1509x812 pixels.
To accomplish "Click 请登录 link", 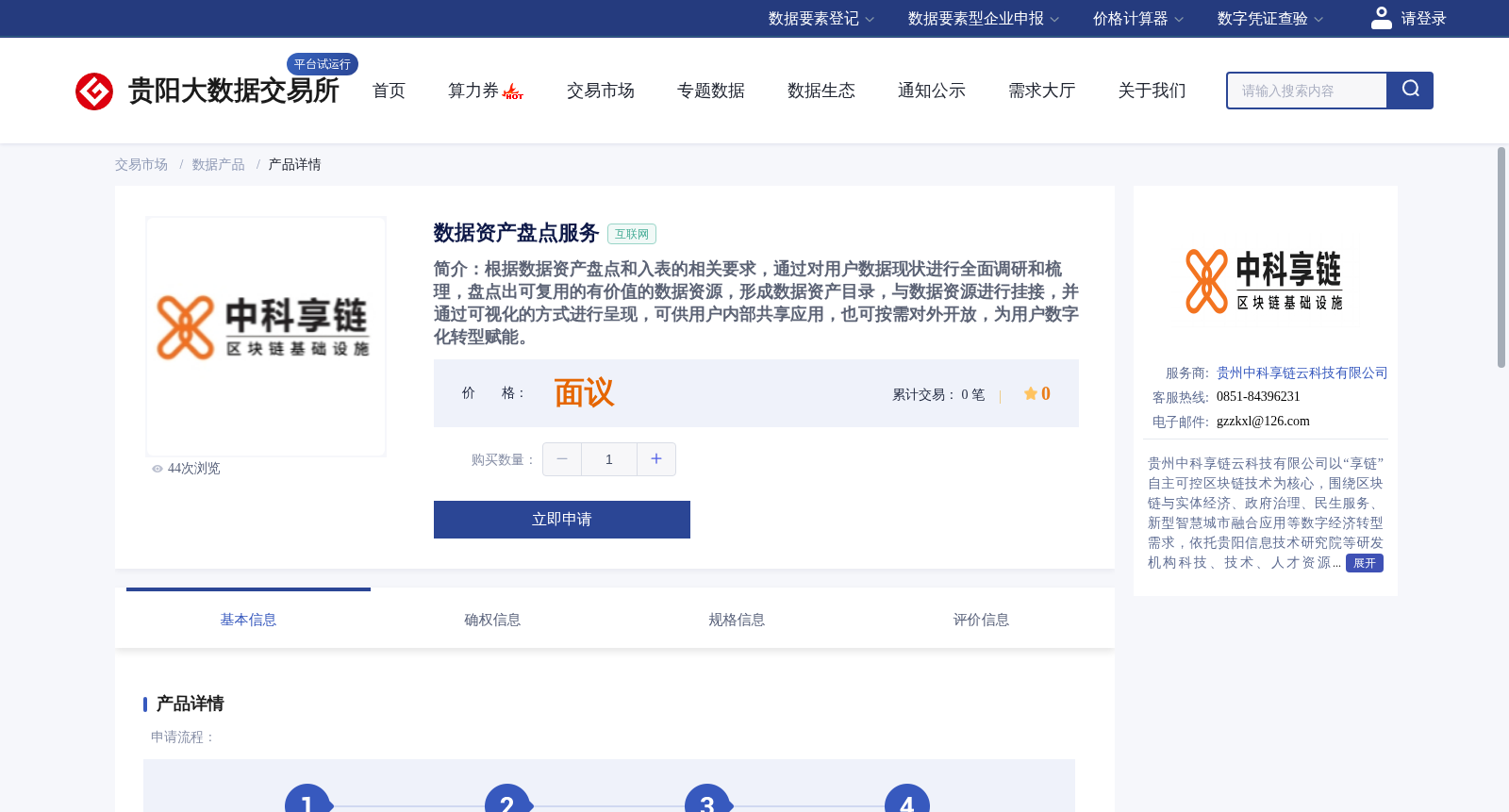I will 1423,19.
